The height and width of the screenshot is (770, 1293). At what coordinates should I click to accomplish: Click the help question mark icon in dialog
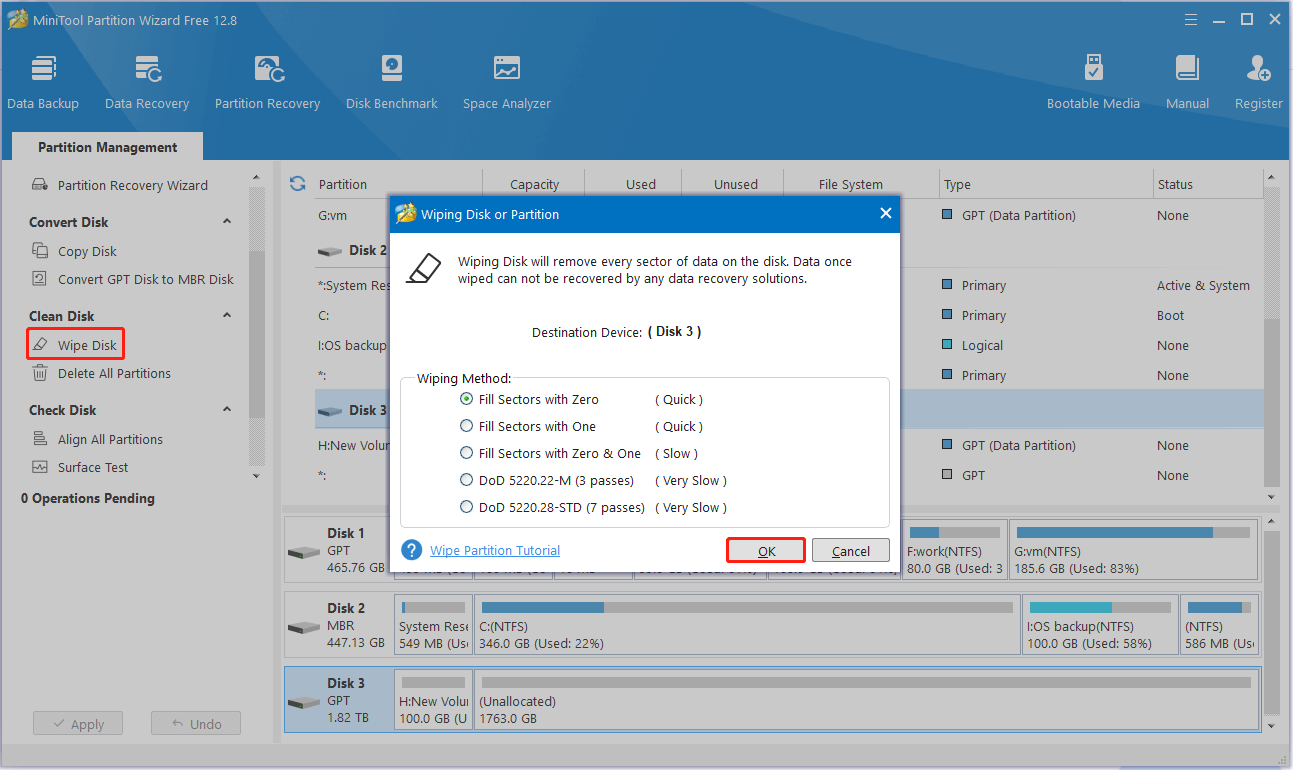412,550
